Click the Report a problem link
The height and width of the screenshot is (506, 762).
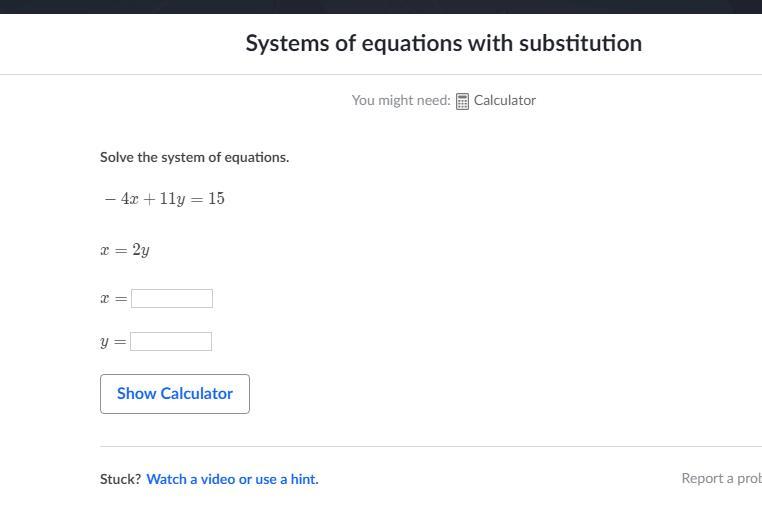pos(721,478)
